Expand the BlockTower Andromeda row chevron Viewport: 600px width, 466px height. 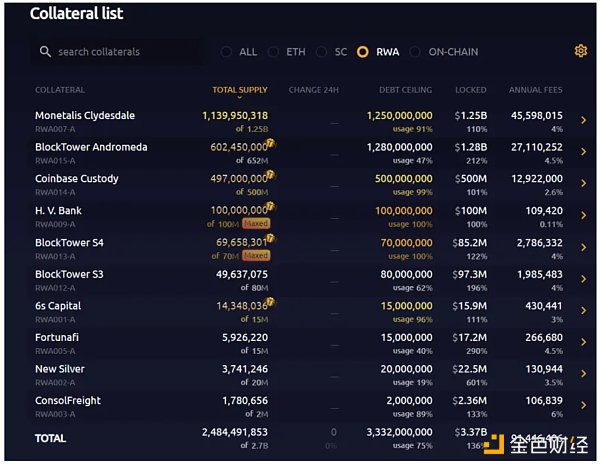click(x=584, y=152)
